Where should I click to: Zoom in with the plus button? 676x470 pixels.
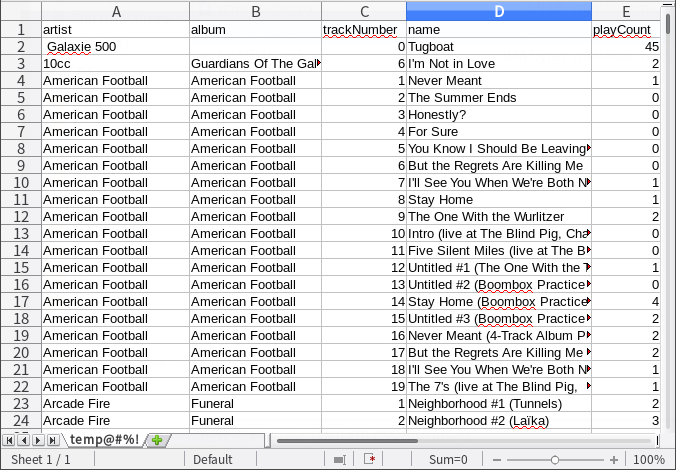pos(614,460)
